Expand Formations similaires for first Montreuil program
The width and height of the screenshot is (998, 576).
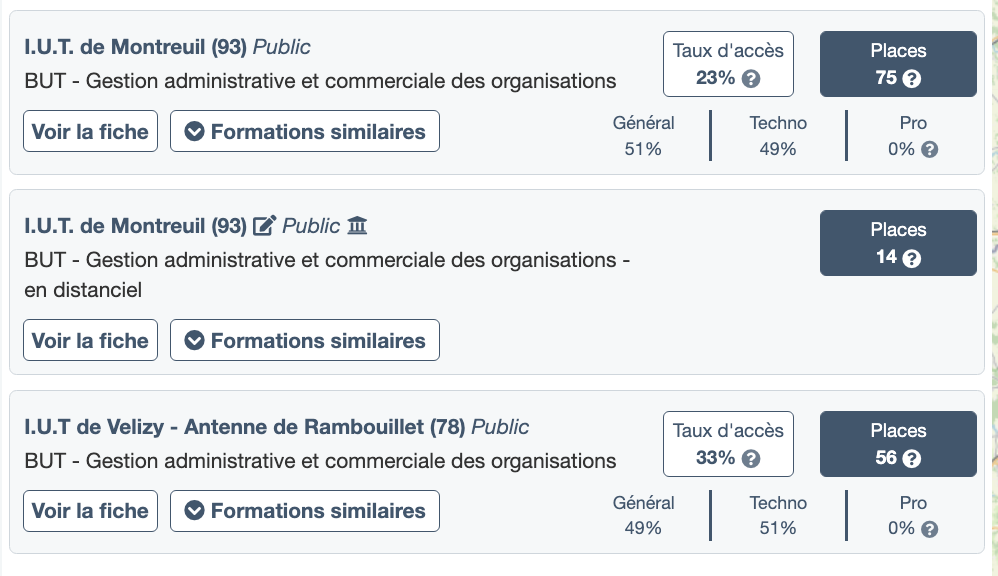[305, 131]
